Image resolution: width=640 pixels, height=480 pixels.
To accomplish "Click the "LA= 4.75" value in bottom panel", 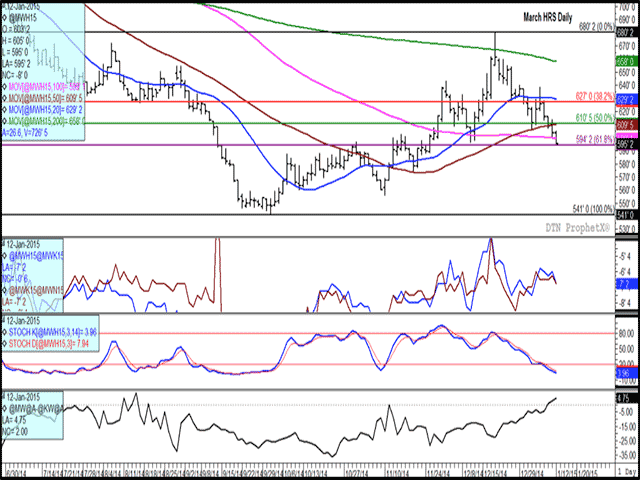I will pos(16,419).
